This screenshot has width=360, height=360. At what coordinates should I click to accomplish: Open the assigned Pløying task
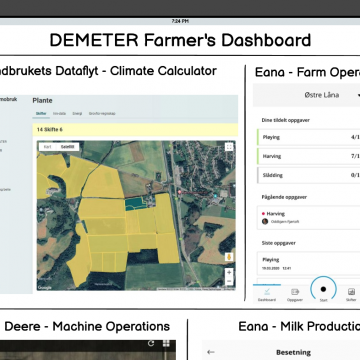click(309, 137)
